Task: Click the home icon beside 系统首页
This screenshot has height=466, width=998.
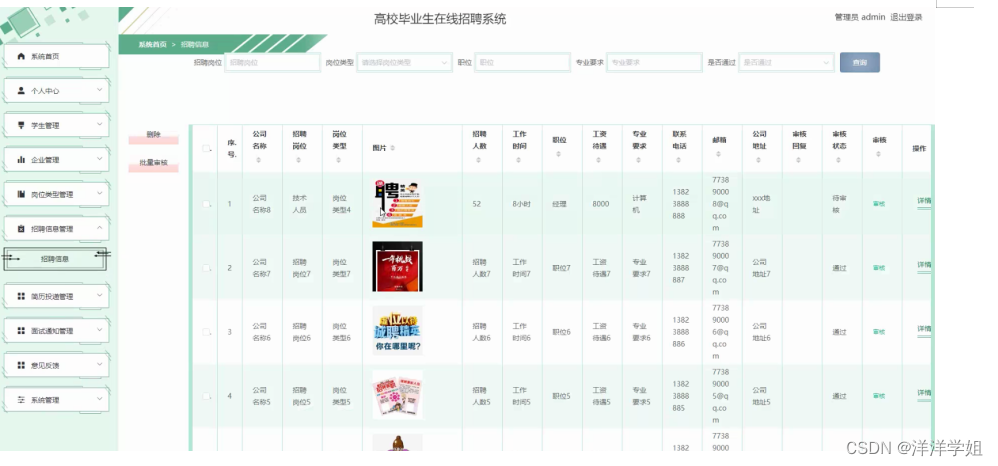Action: pos(21,56)
